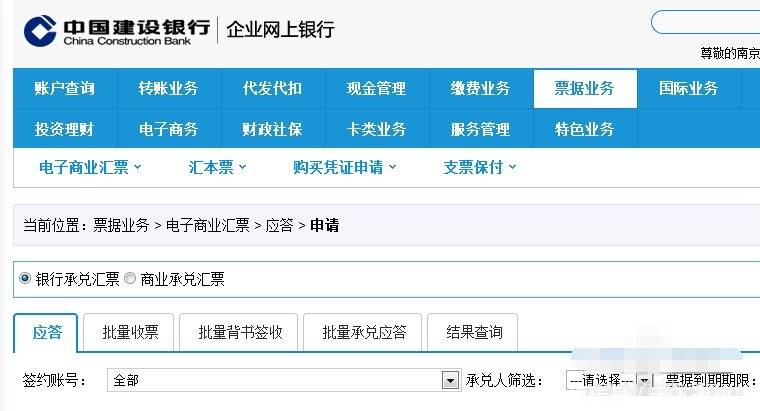Image resolution: width=760 pixels, height=411 pixels.
Task: Open the 转账业务 menu
Action: coord(169,88)
